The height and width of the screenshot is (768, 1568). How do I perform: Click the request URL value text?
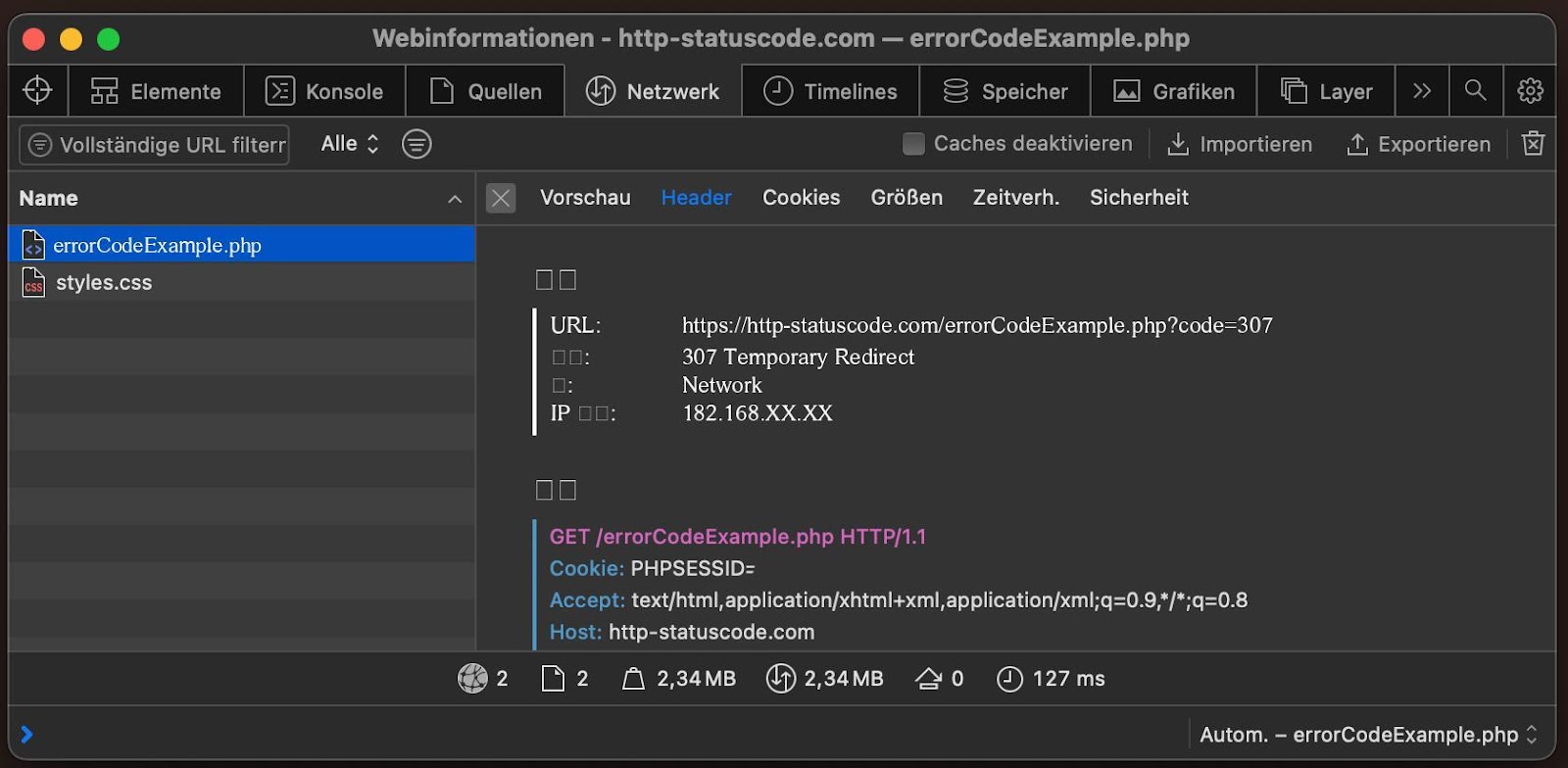[x=977, y=325]
